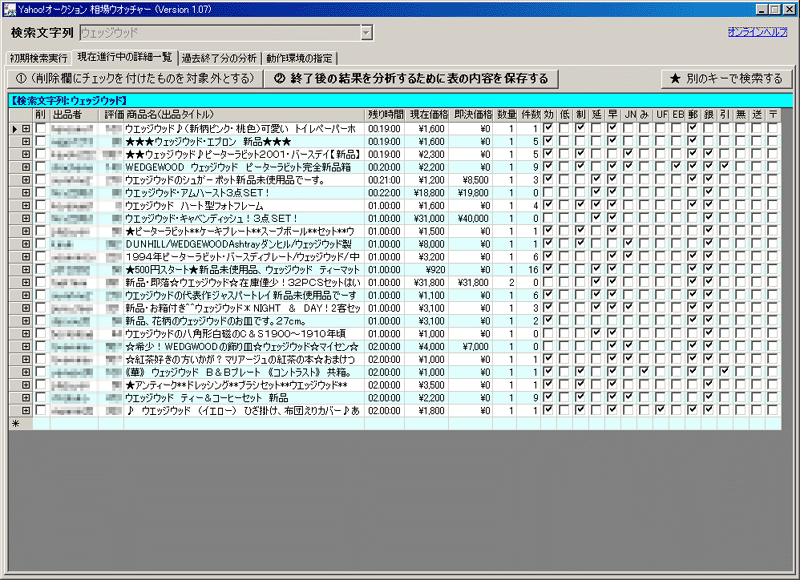The height and width of the screenshot is (580, 800).
Task: Sort by 残り時間 column header
Action: 385,115
